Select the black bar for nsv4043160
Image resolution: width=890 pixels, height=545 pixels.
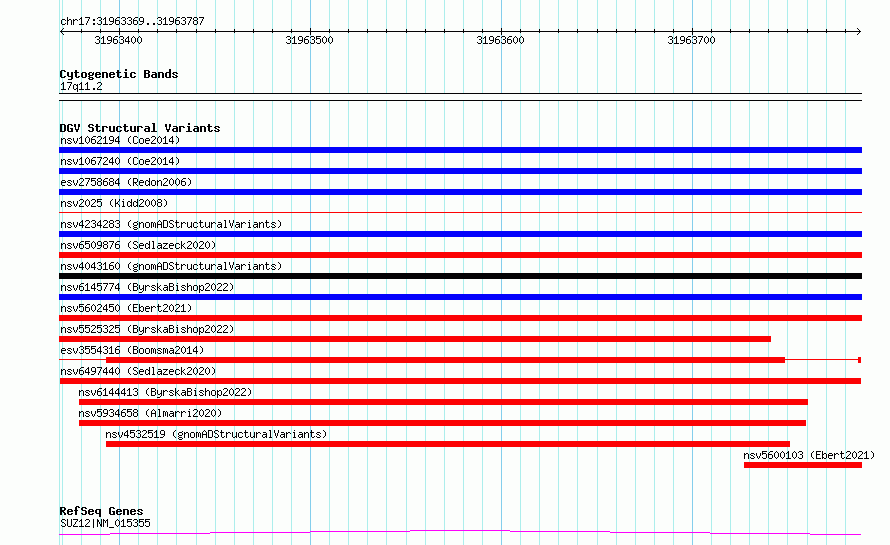click(x=460, y=276)
